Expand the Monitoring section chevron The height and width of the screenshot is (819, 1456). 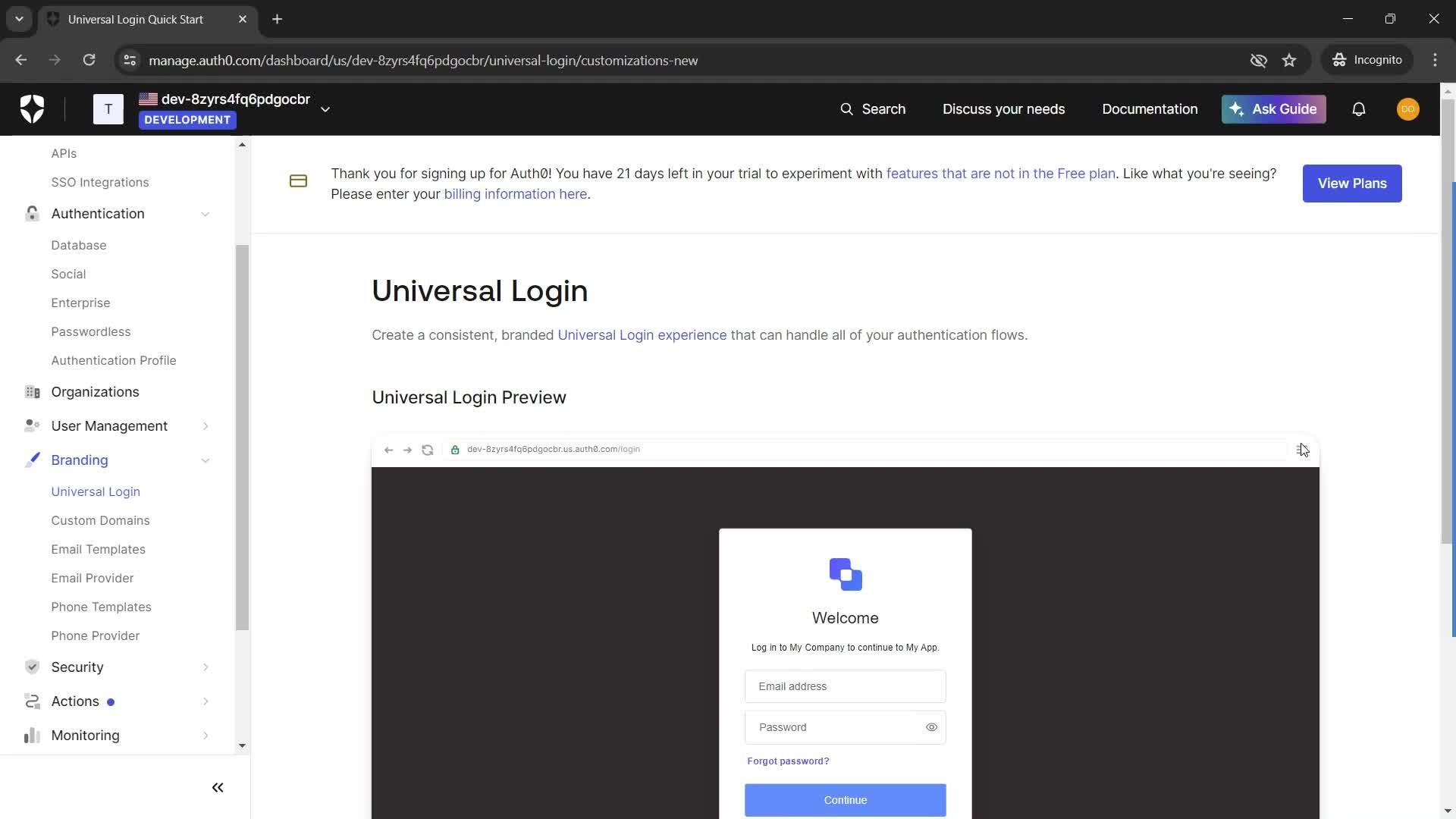206,736
